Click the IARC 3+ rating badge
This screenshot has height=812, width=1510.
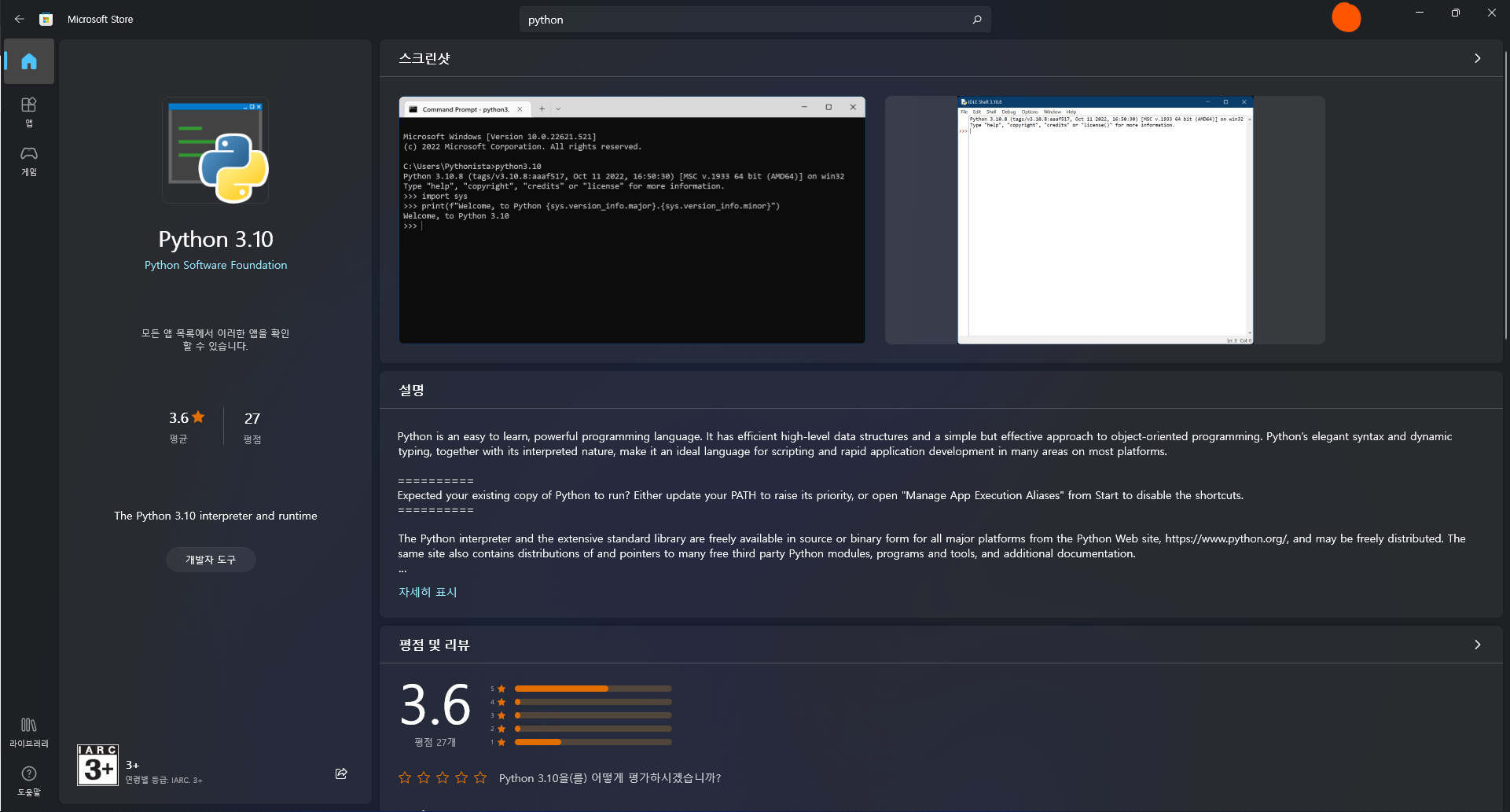(x=97, y=765)
